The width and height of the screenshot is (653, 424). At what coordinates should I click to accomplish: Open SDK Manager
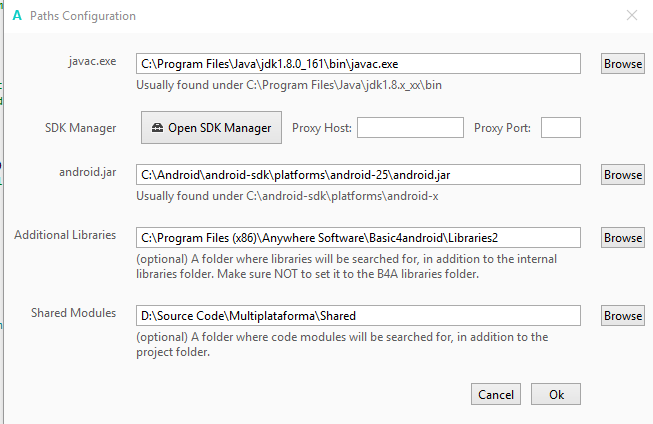pyautogui.click(x=211, y=128)
